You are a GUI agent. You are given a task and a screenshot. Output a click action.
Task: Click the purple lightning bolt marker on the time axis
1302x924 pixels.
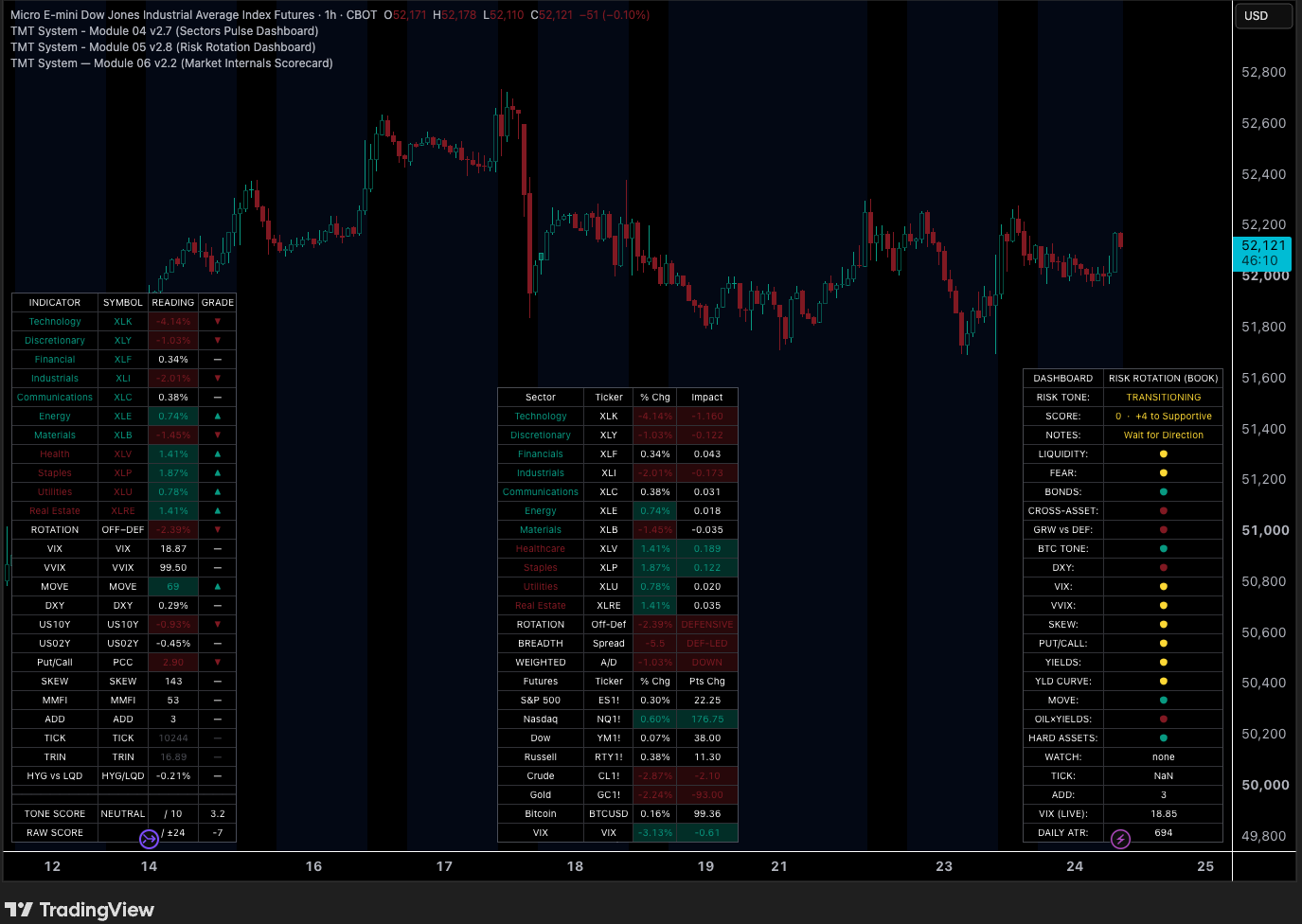tap(1120, 839)
